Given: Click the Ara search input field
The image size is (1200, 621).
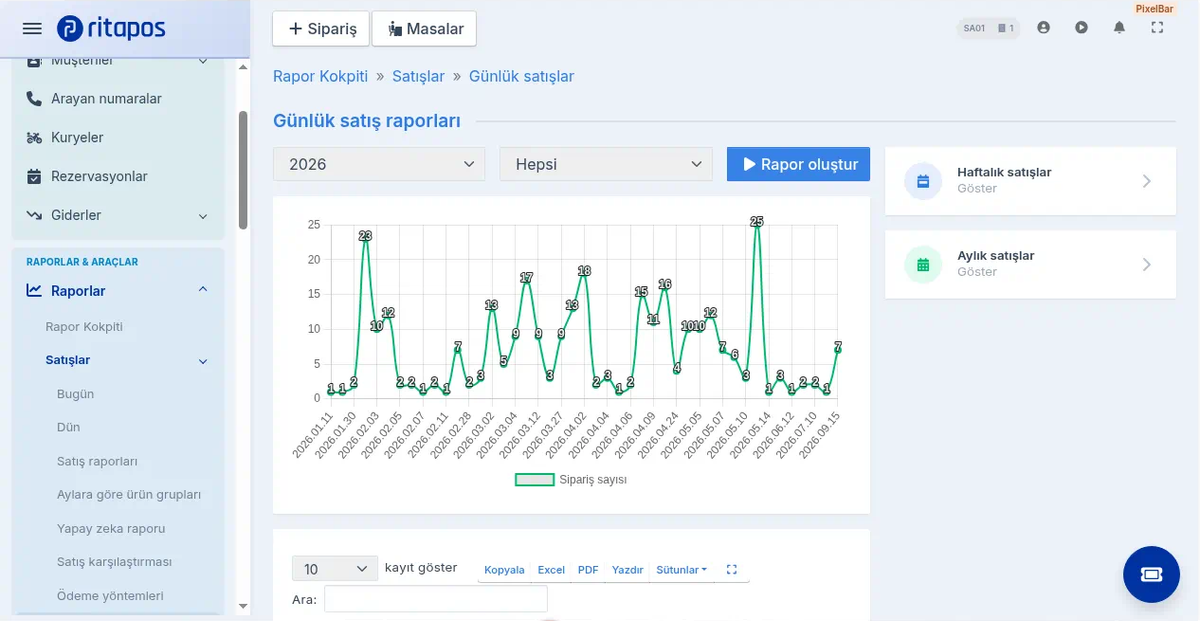Looking at the screenshot, I should coord(436,599).
